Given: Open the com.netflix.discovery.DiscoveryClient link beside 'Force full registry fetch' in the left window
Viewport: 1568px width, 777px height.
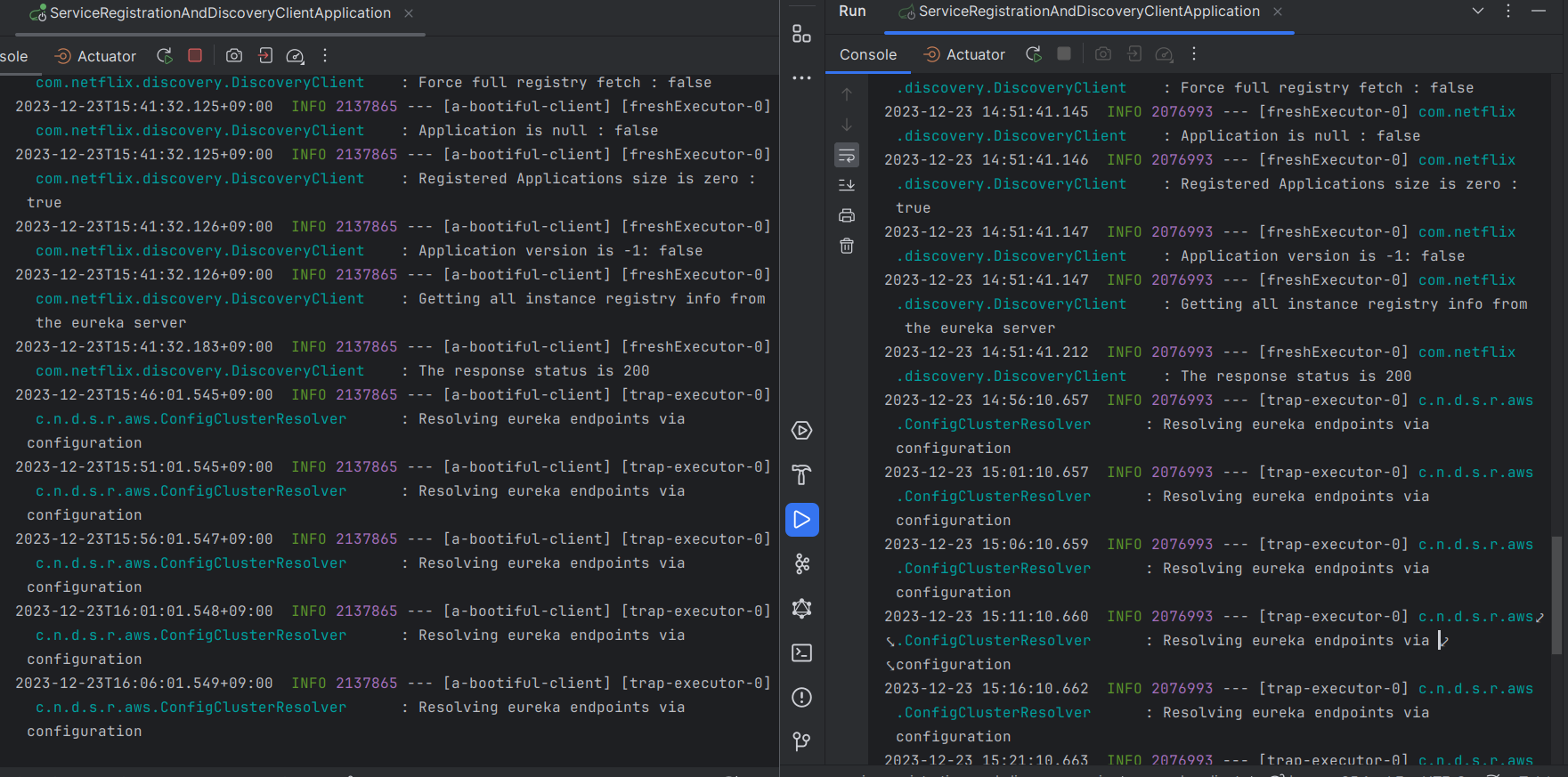Looking at the screenshot, I should click(x=200, y=82).
